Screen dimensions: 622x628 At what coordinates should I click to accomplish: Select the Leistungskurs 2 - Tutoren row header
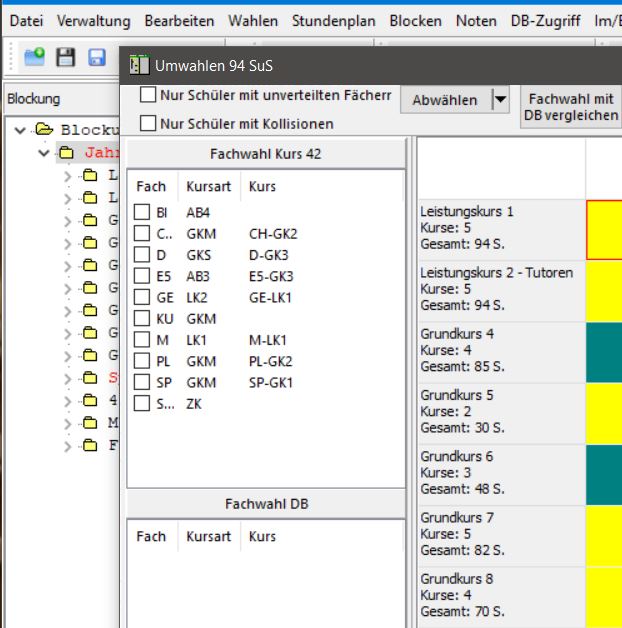(x=502, y=289)
